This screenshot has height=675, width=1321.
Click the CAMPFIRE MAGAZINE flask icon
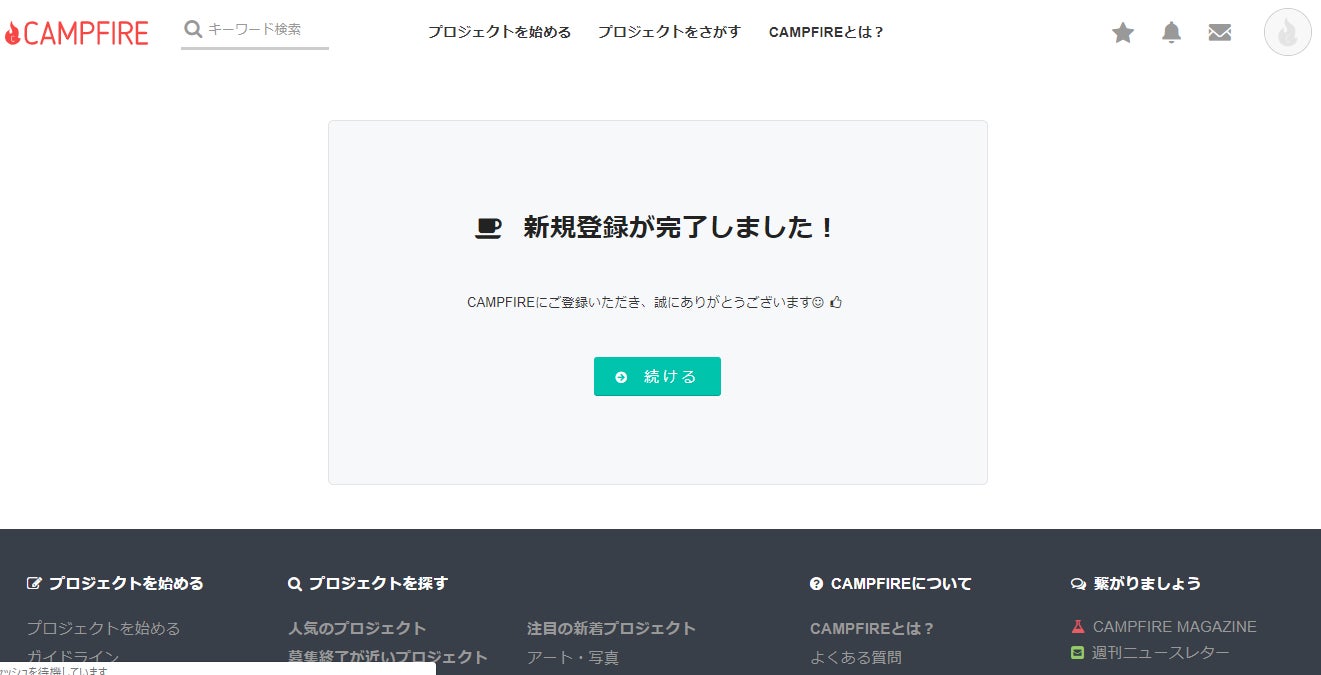[1078, 627]
